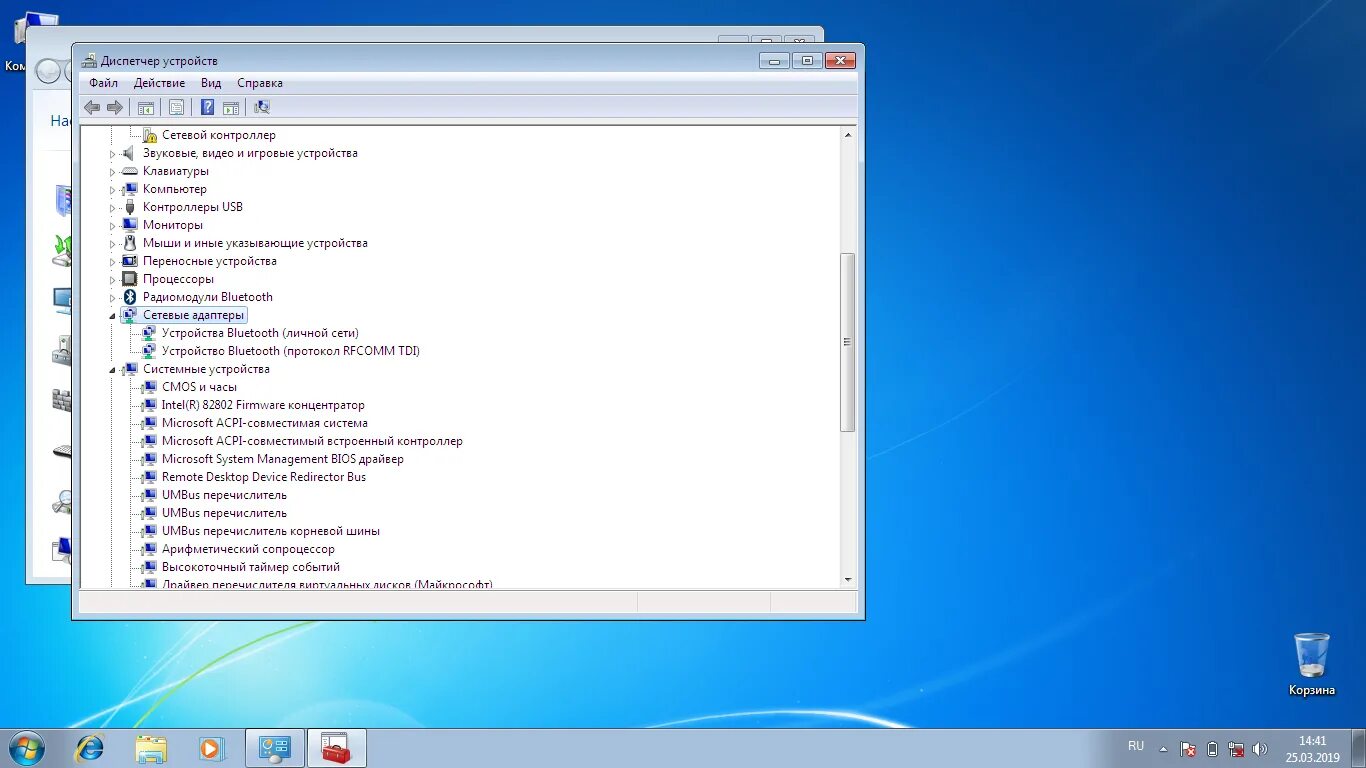Open the Файл menu
The image size is (1366, 768).
click(103, 83)
